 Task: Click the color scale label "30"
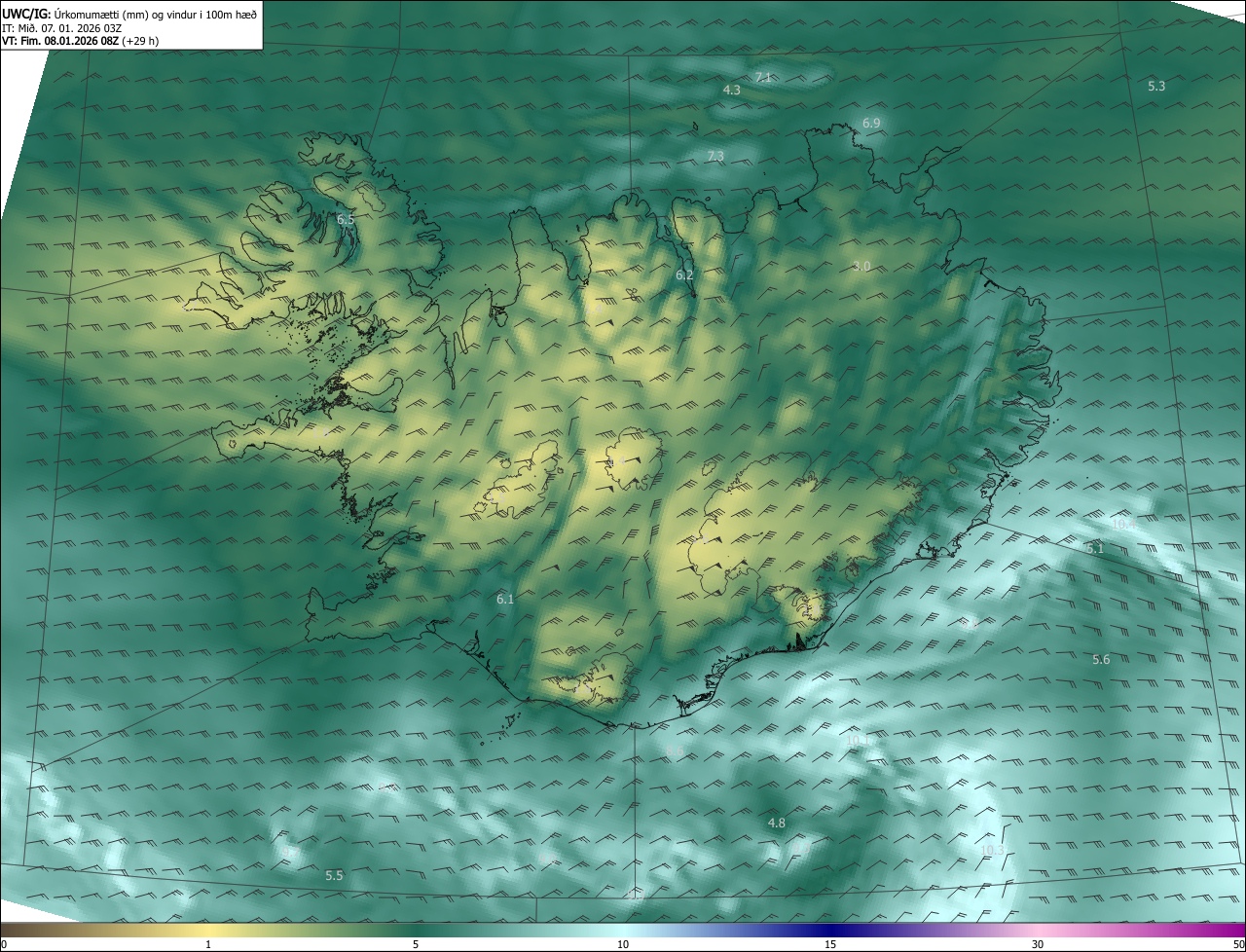coord(1038,944)
